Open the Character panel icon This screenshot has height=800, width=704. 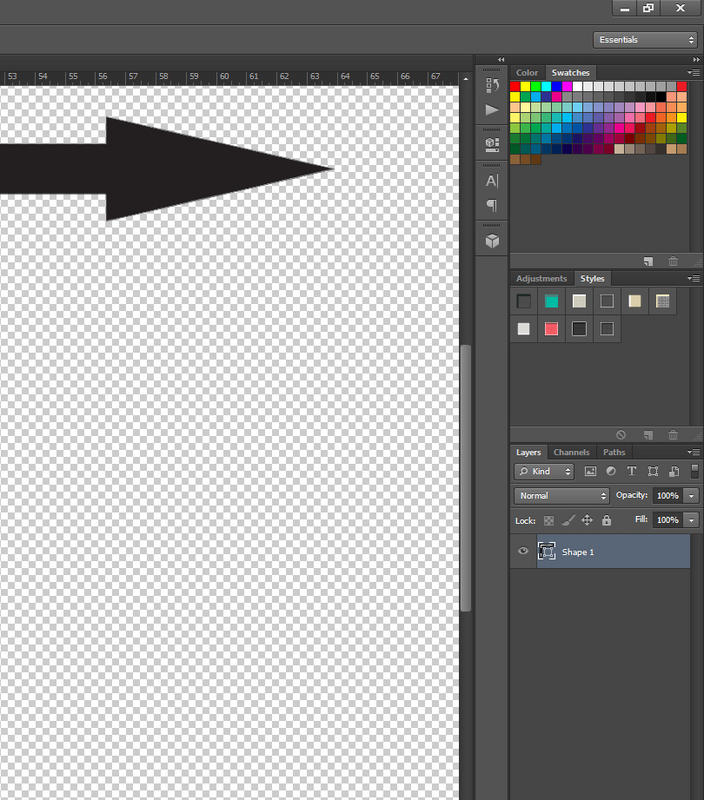pos(492,181)
